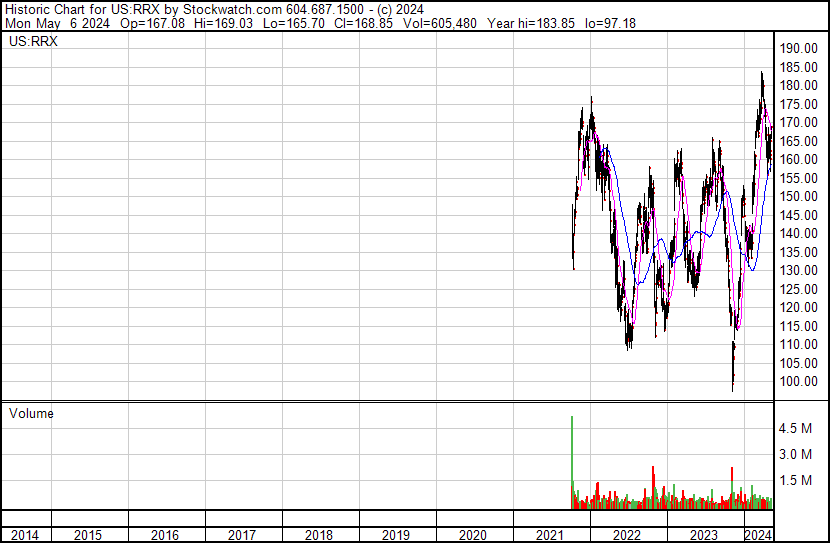Click the Mon May 6 2024 date text
Screen dimensions: 830x543
point(56,23)
